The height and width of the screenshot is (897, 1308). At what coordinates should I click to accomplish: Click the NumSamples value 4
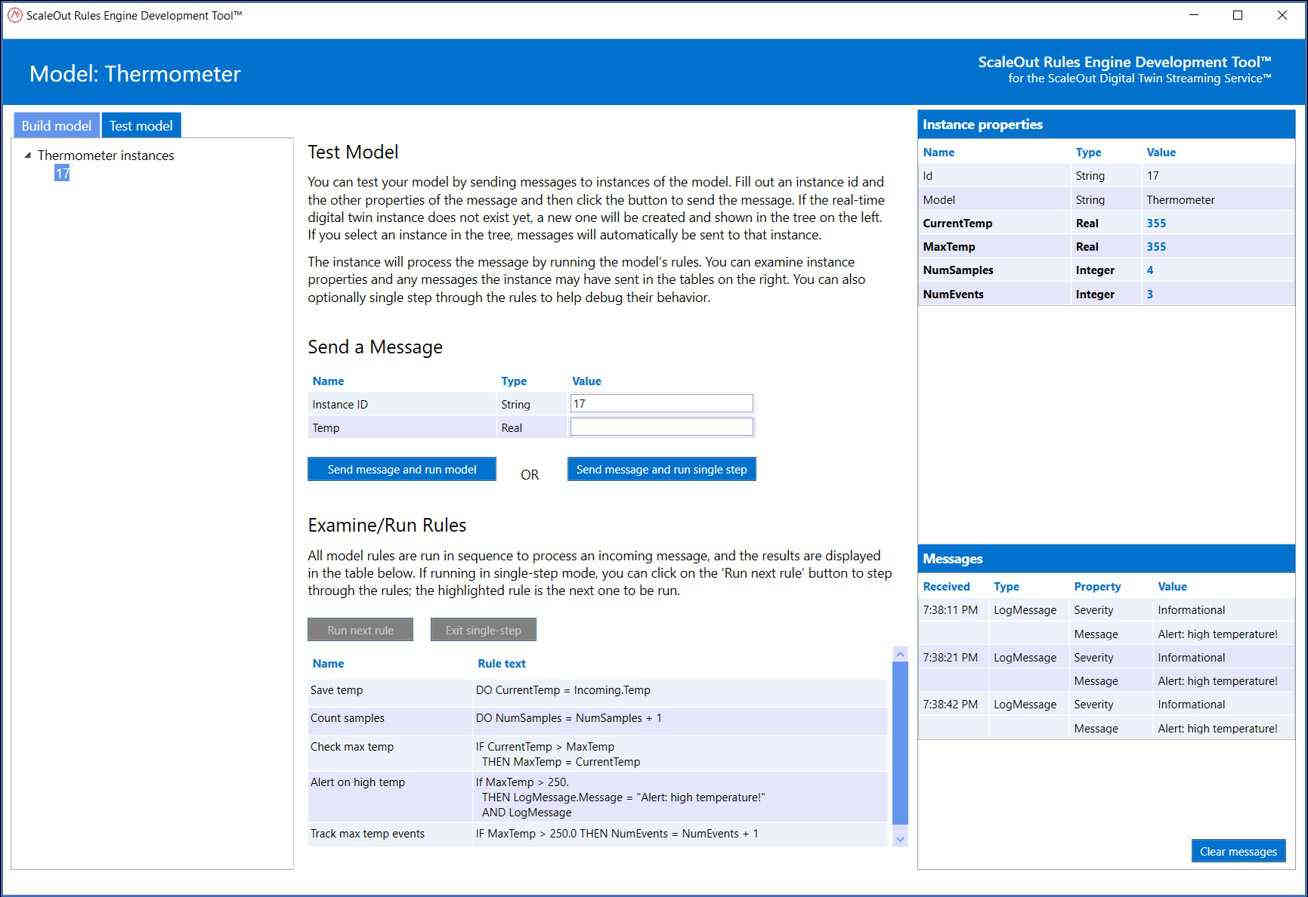pos(1150,270)
